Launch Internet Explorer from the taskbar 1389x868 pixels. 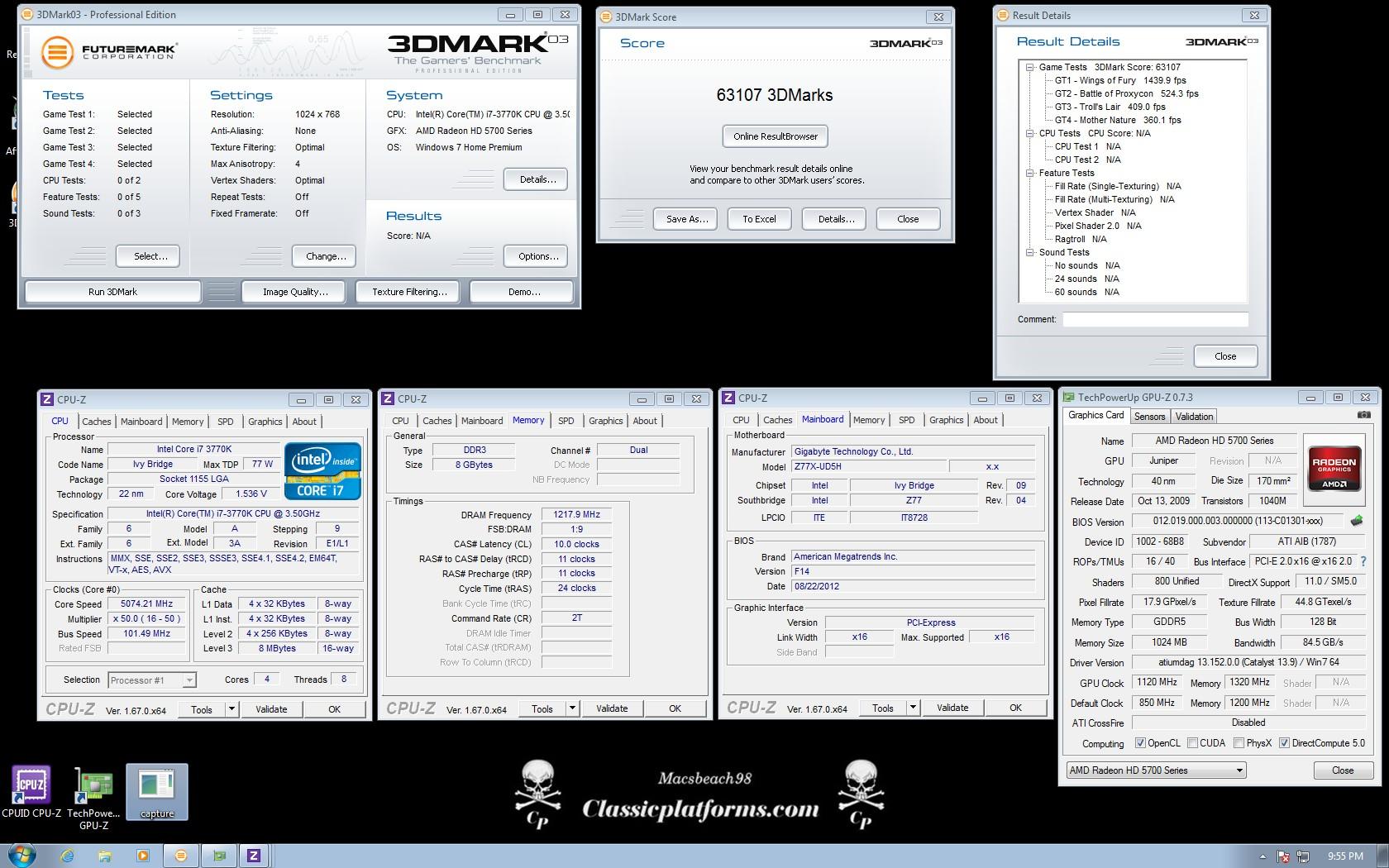[x=68, y=856]
